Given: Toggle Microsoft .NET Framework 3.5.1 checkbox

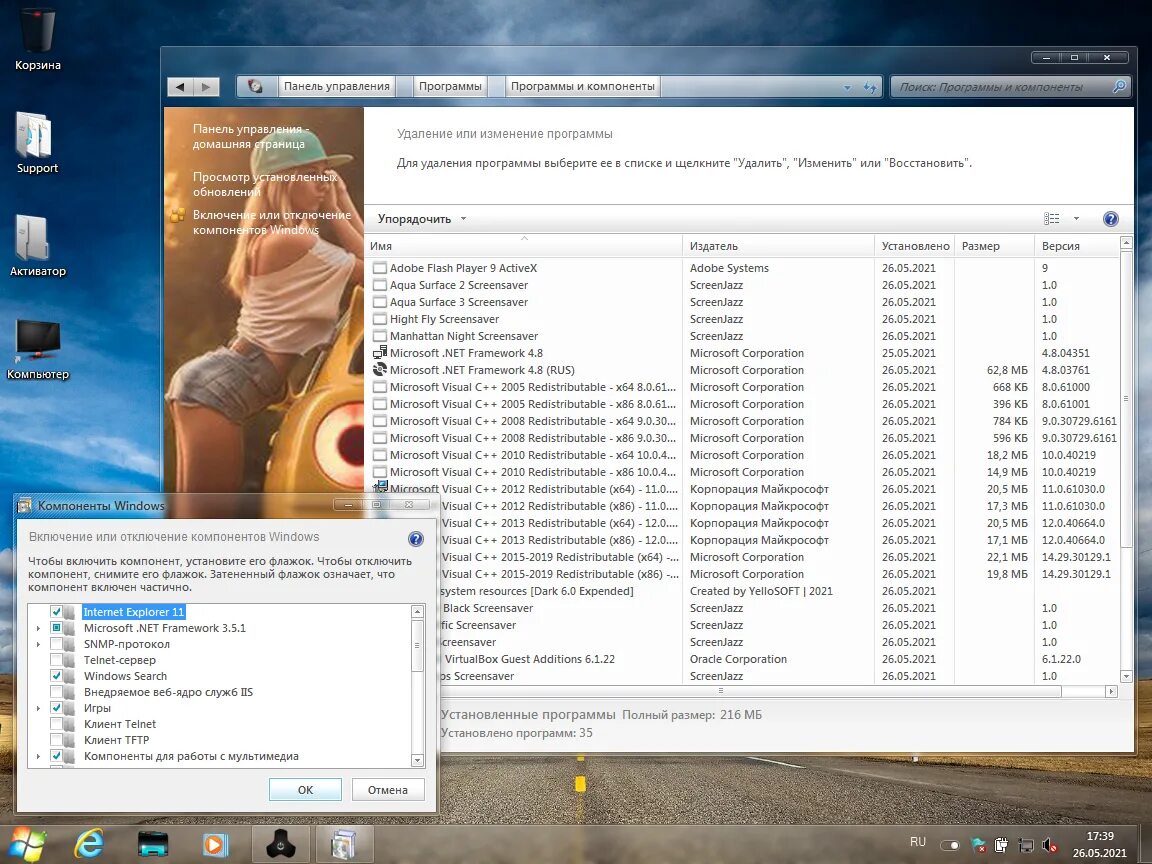Looking at the screenshot, I should tap(56, 627).
